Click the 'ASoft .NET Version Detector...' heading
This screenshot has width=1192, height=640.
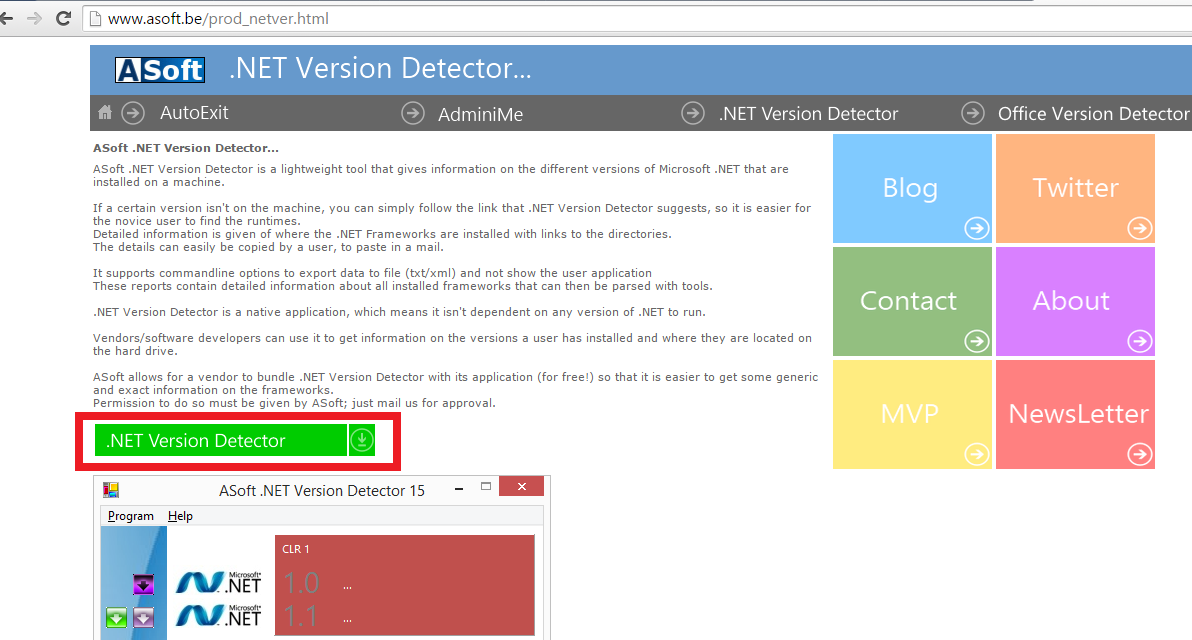tap(185, 148)
